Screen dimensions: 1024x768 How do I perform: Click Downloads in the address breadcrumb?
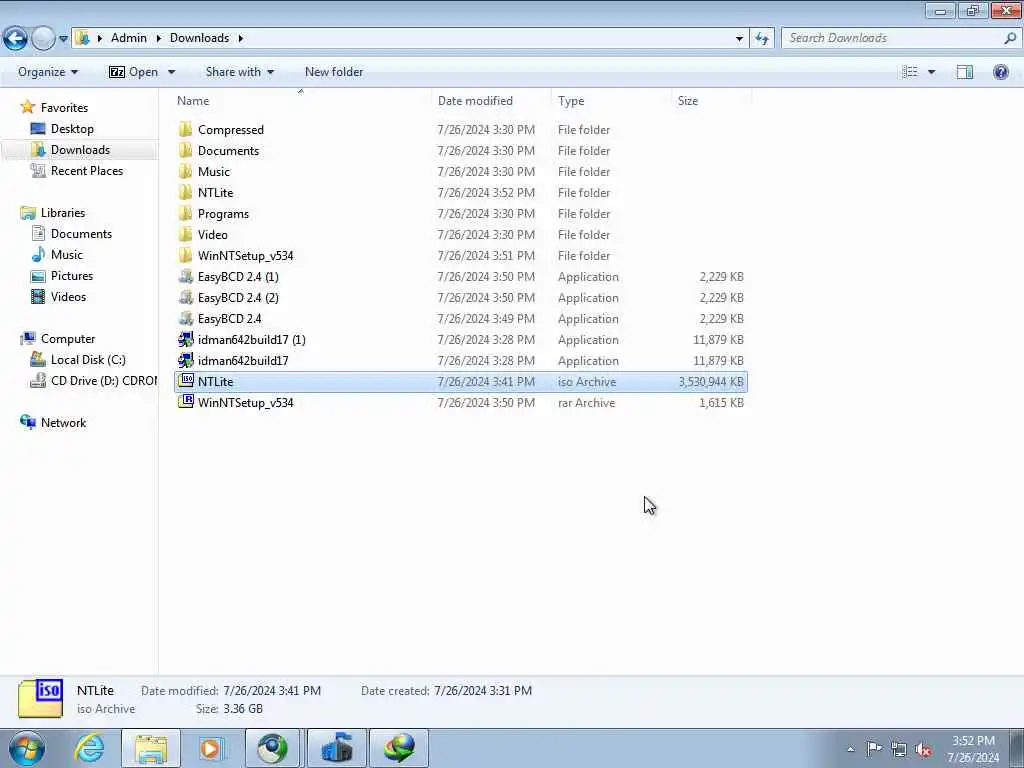(199, 38)
